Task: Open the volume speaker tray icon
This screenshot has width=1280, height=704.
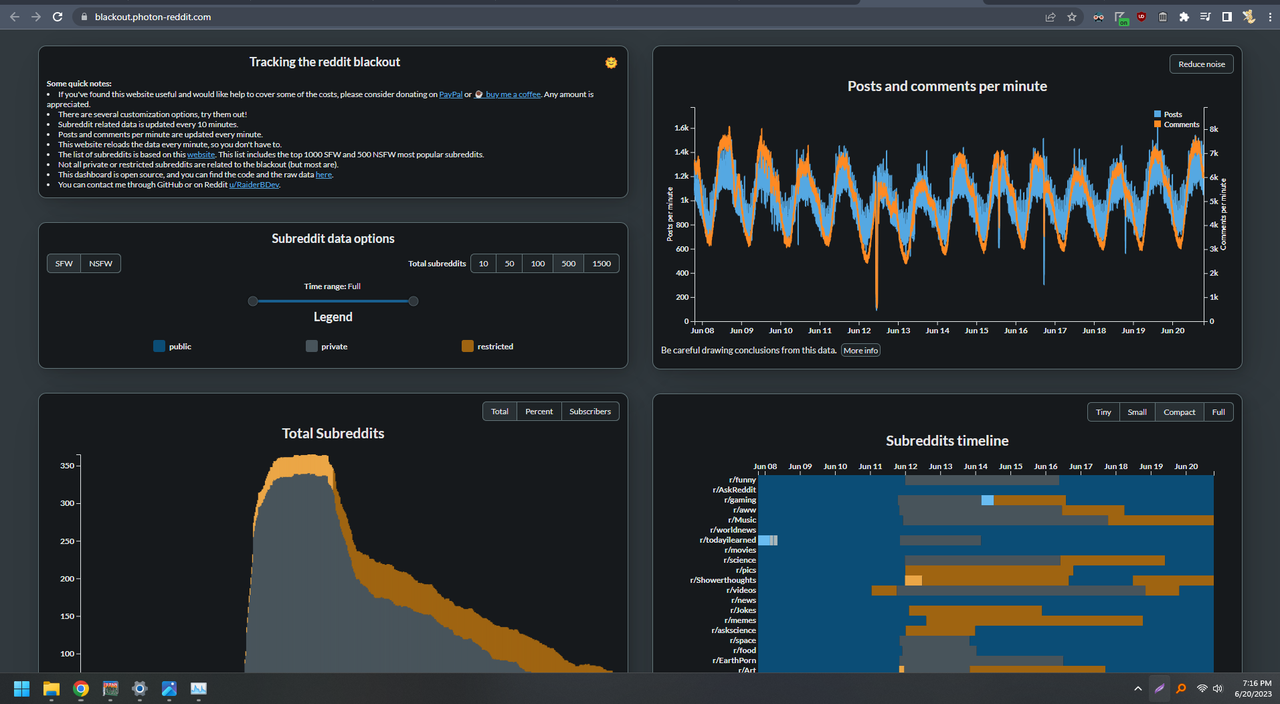Action: (1217, 688)
